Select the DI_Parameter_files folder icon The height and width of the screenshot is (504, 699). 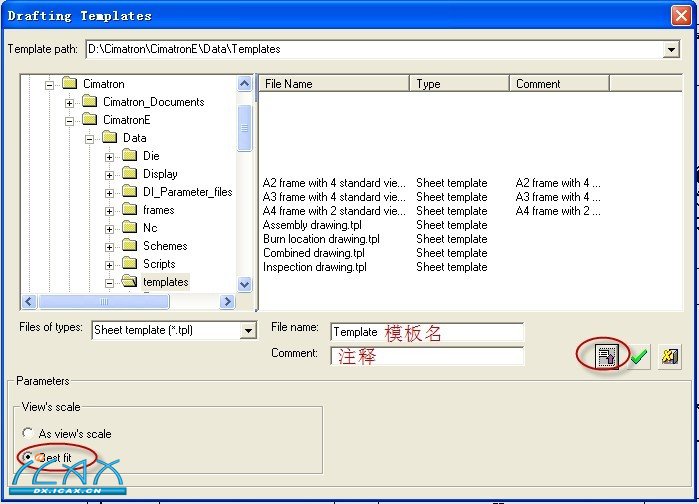[x=130, y=191]
